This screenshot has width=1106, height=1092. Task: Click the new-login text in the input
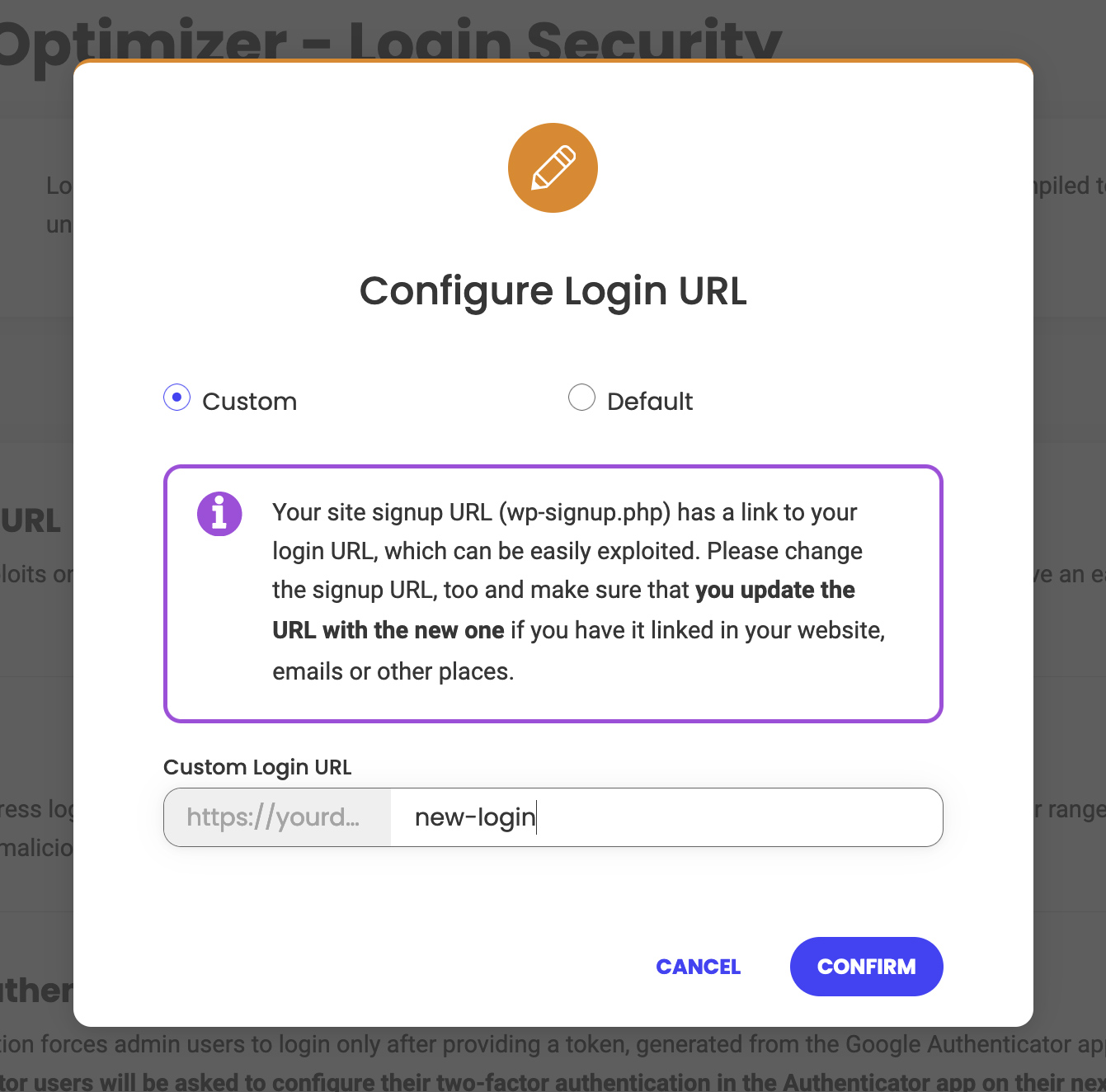click(x=475, y=817)
